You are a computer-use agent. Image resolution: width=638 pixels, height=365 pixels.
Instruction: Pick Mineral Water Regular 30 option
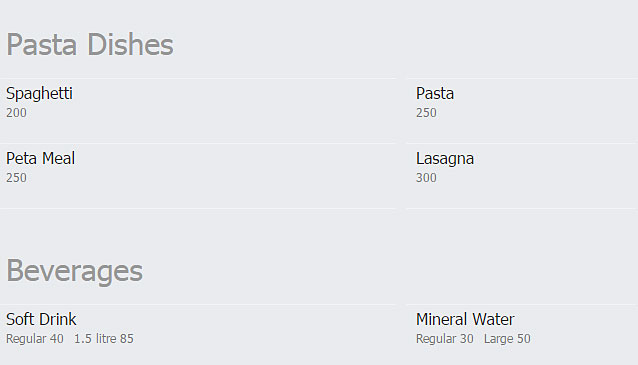point(445,339)
